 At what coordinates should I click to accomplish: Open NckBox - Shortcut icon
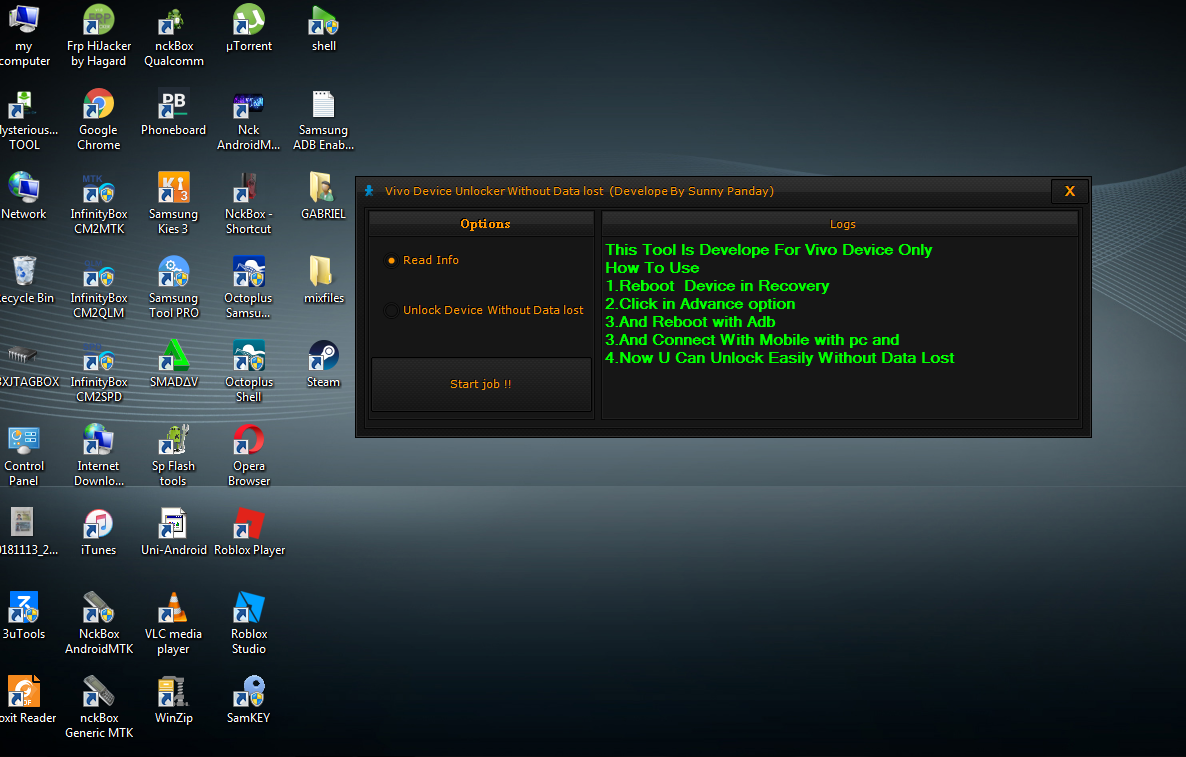[249, 203]
